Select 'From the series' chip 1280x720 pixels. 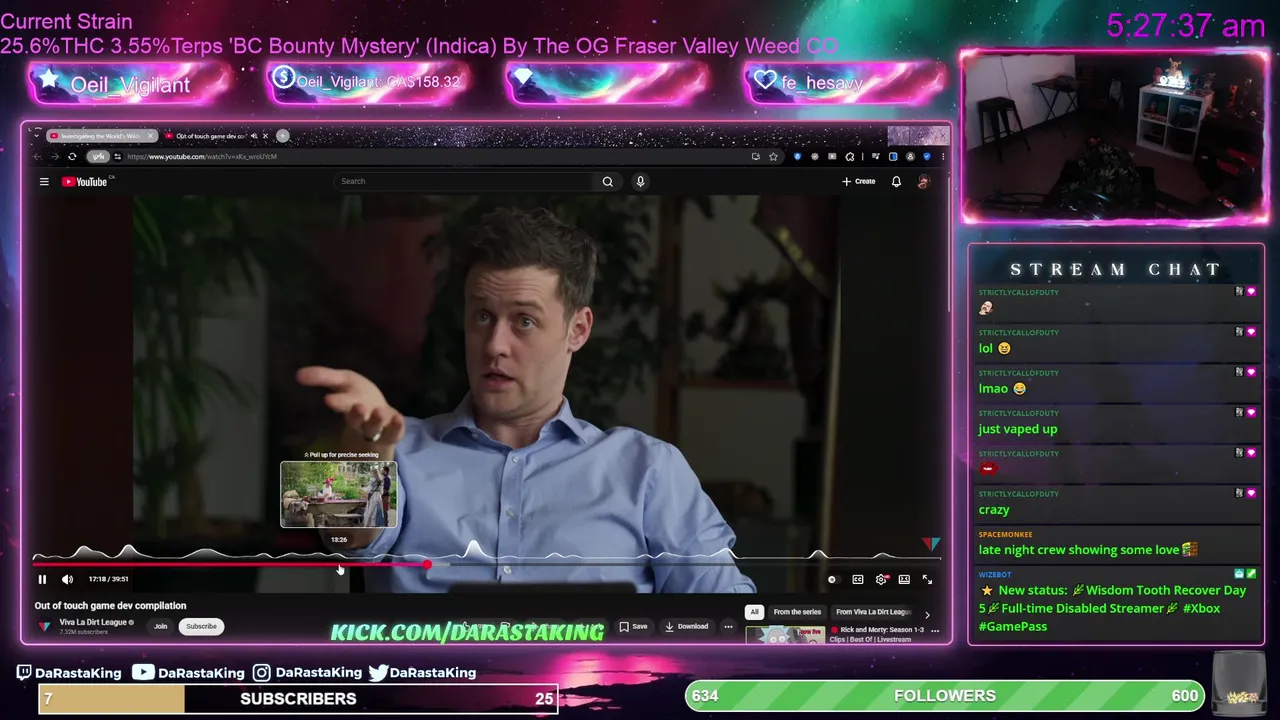[x=797, y=612]
